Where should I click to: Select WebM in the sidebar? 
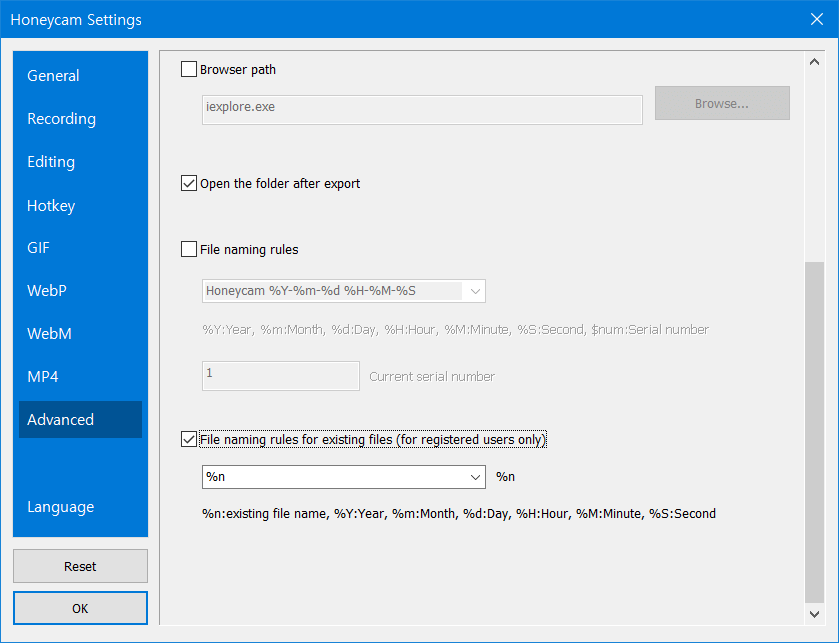[x=49, y=334]
